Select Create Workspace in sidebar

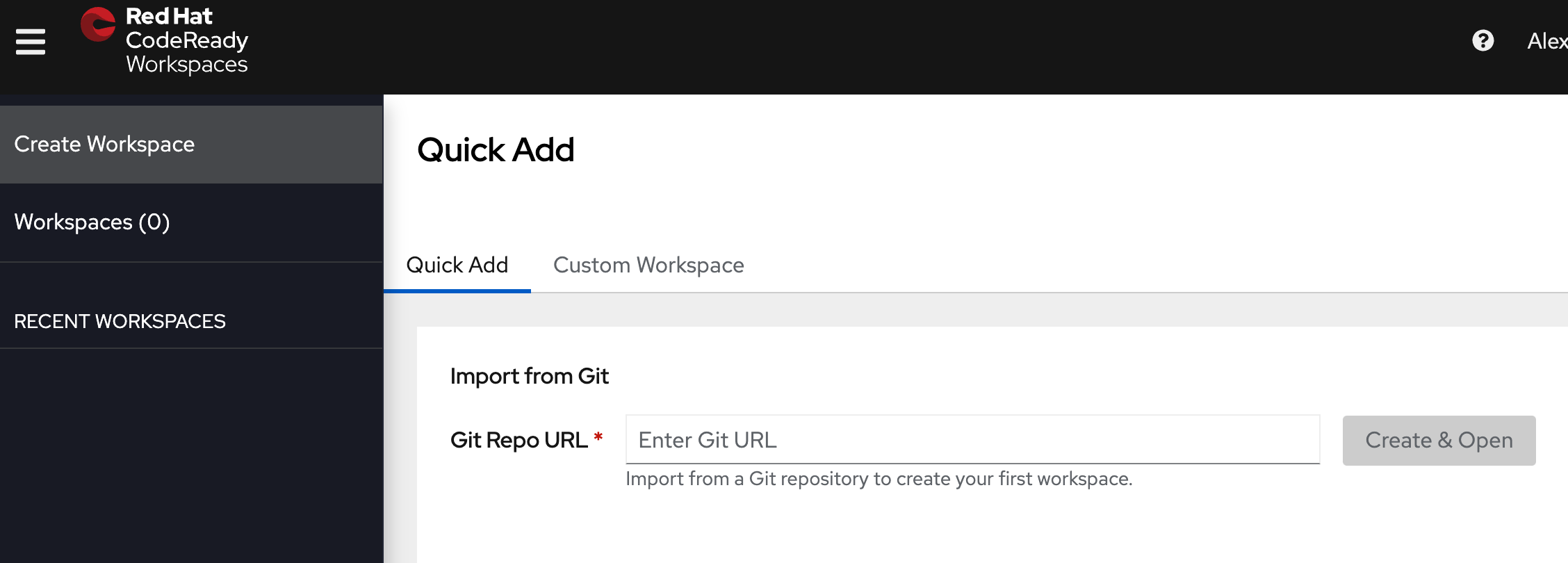click(191, 145)
